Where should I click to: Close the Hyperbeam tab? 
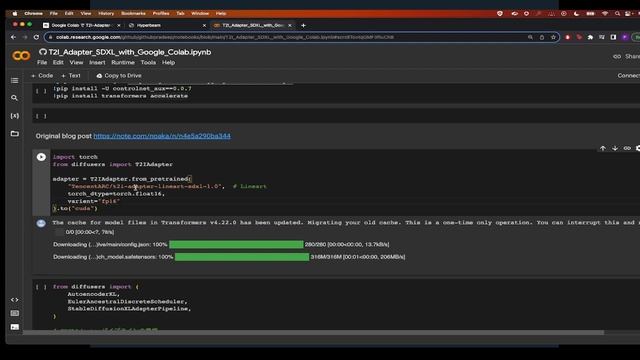tap(204, 25)
